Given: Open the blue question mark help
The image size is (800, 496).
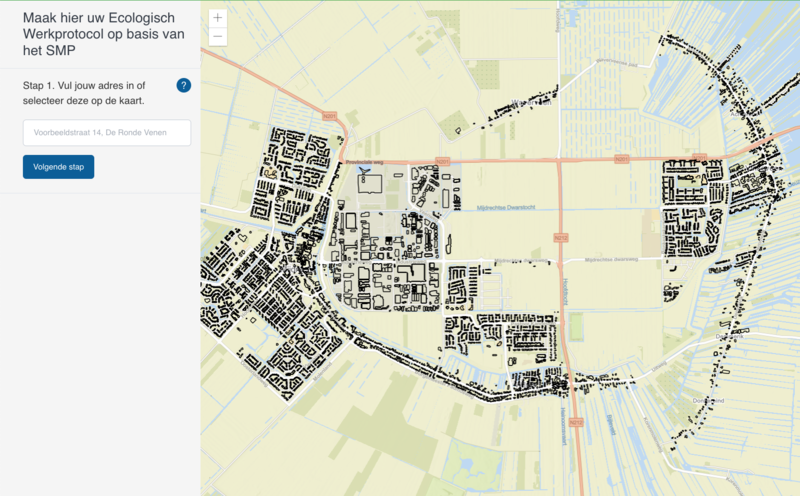Looking at the screenshot, I should [183, 85].
